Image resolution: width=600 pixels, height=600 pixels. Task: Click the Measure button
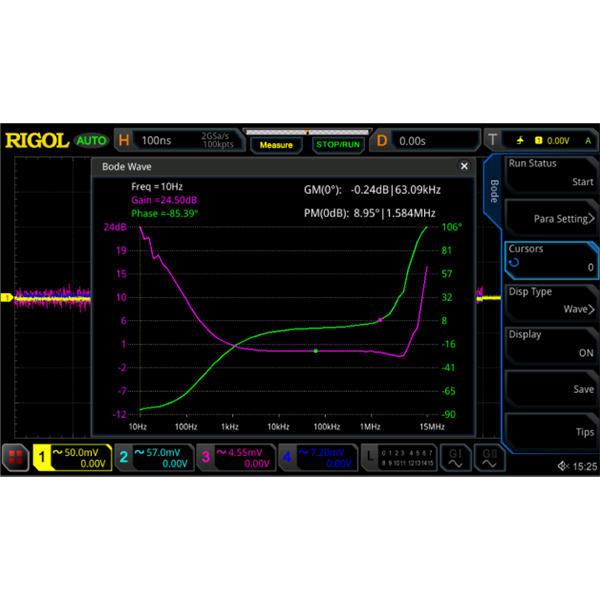tap(276, 145)
